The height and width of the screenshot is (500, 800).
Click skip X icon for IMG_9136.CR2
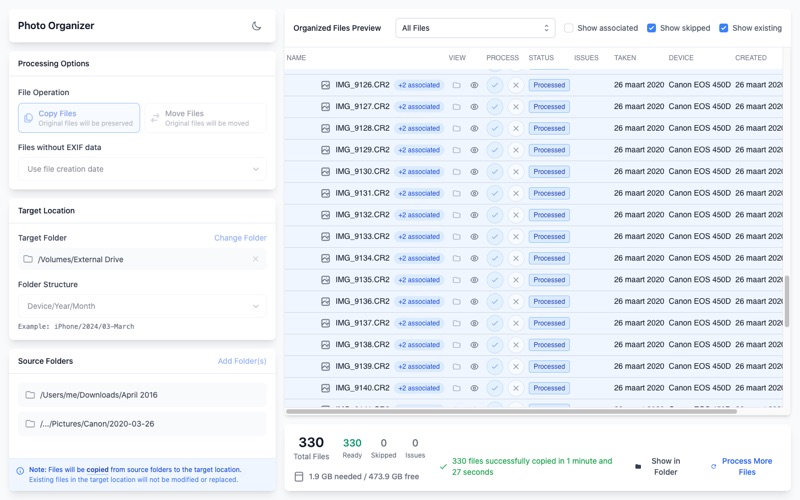[x=516, y=302]
